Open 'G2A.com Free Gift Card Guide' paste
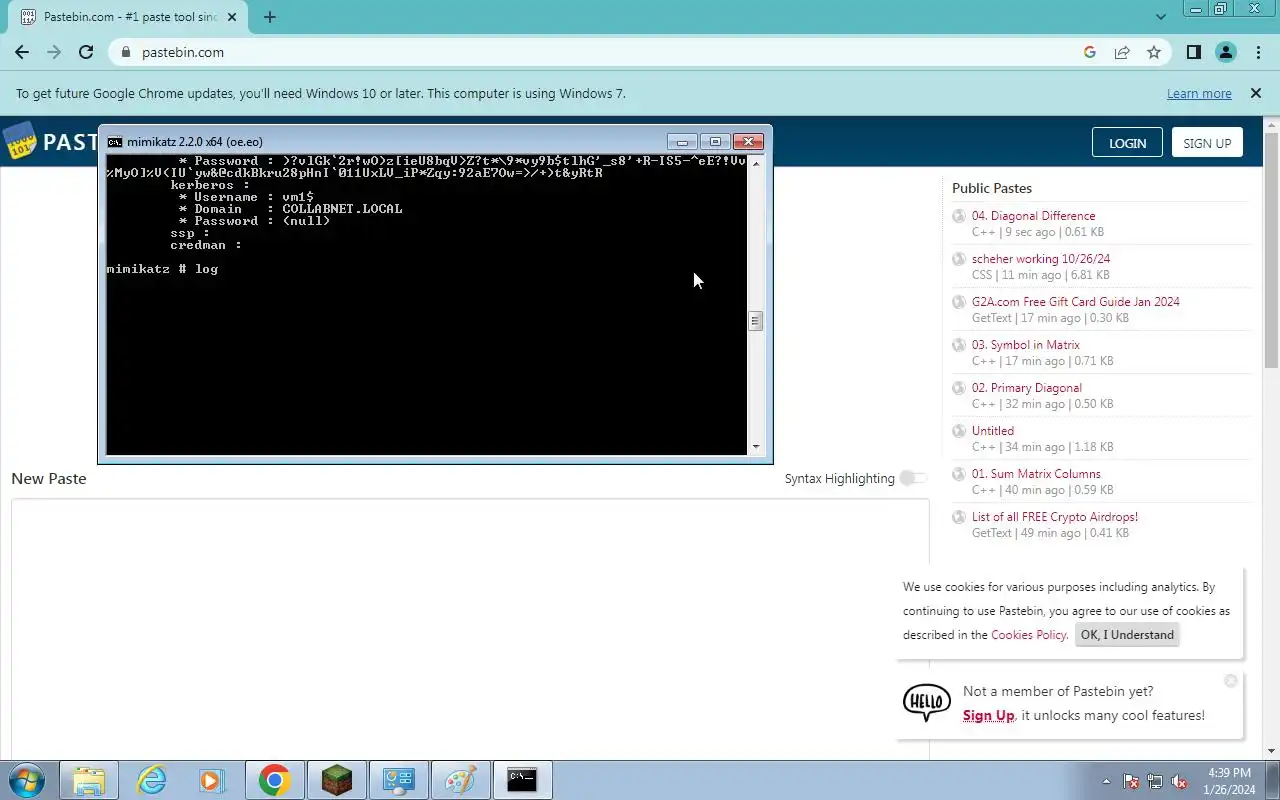 point(1076,302)
